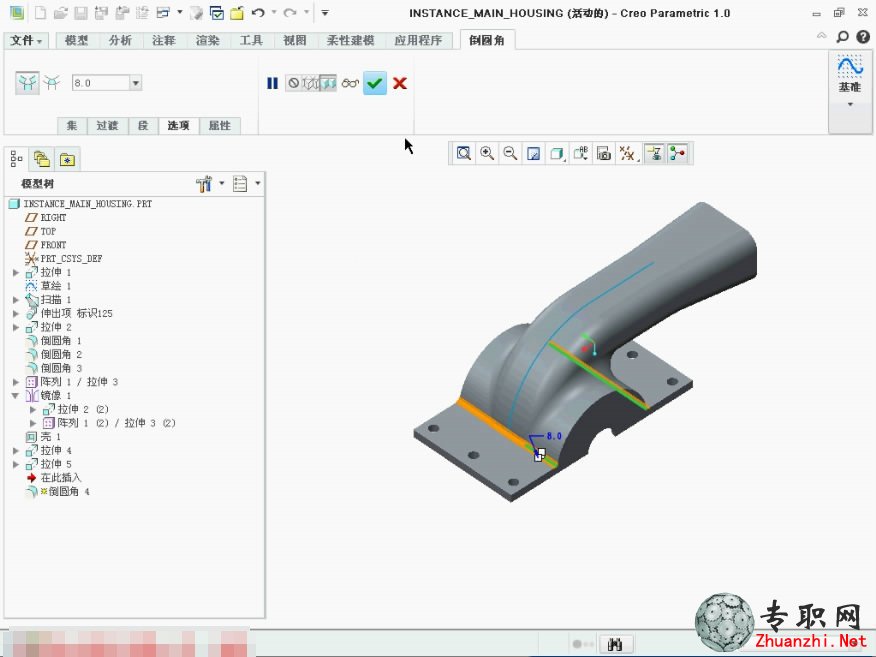Click the New file icon
The image size is (876, 657).
tap(41, 12)
